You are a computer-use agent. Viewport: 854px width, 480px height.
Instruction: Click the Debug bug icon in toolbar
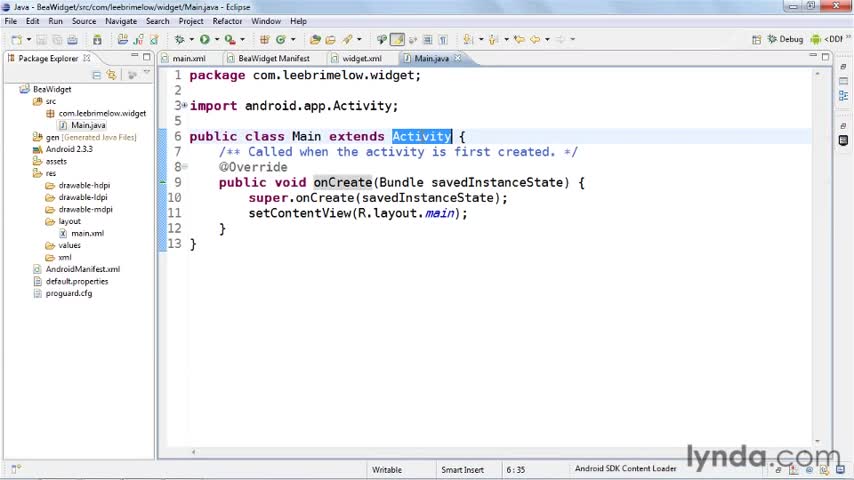[179, 40]
